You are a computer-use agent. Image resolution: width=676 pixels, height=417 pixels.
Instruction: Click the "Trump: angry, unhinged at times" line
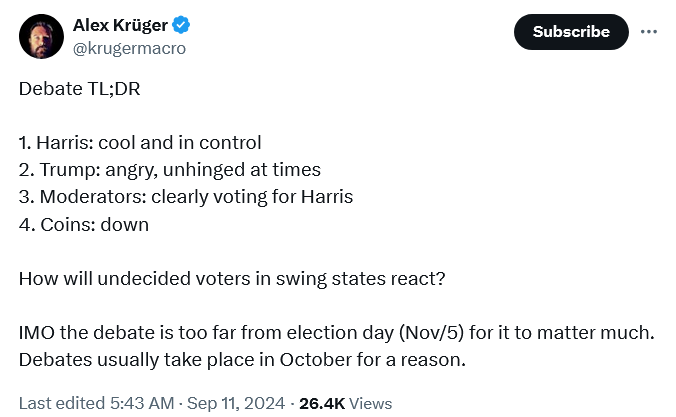[169, 169]
